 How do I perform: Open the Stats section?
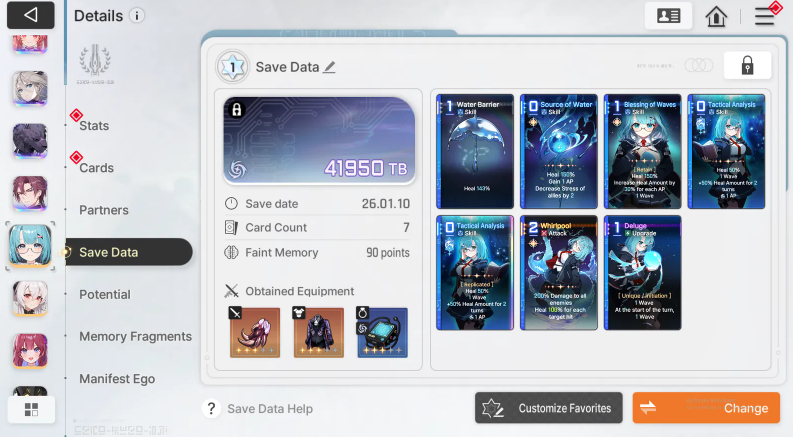[94, 125]
